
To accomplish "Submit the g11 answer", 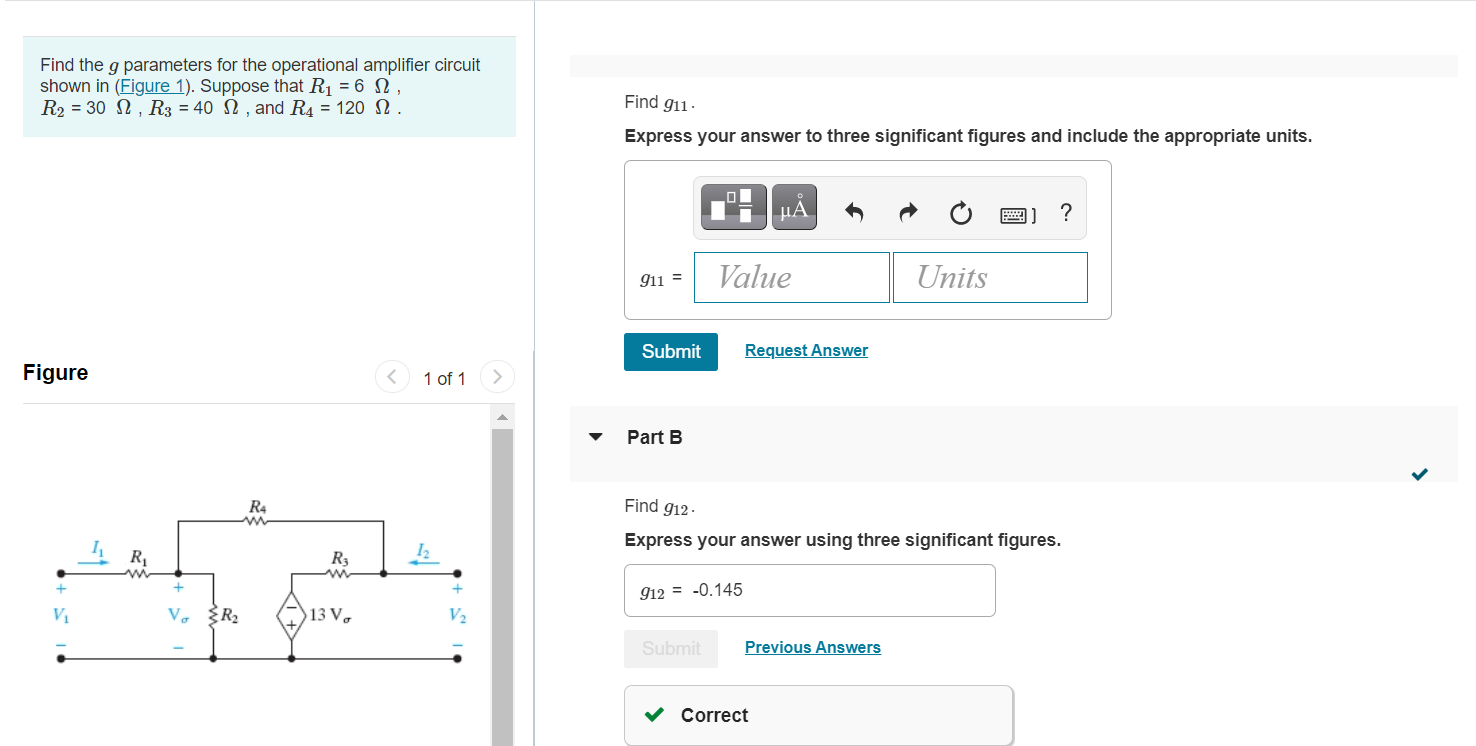I will click(670, 351).
